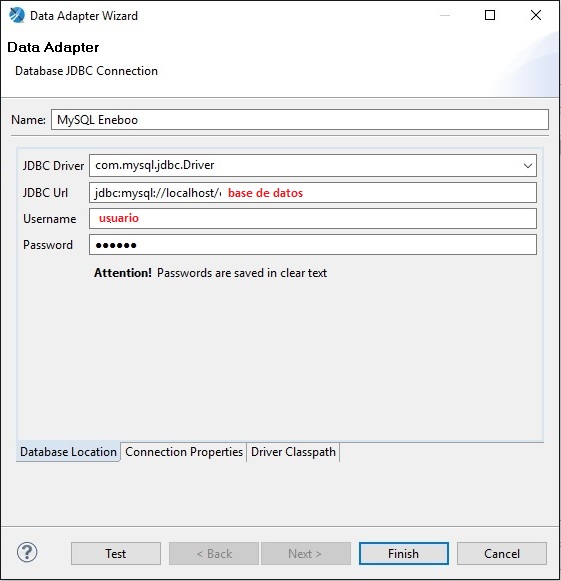Click the Test button
This screenshot has height=581, width=561.
[116, 554]
